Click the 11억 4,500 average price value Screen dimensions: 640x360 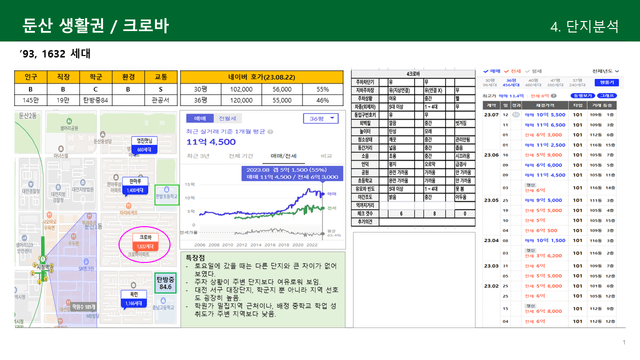(211, 142)
